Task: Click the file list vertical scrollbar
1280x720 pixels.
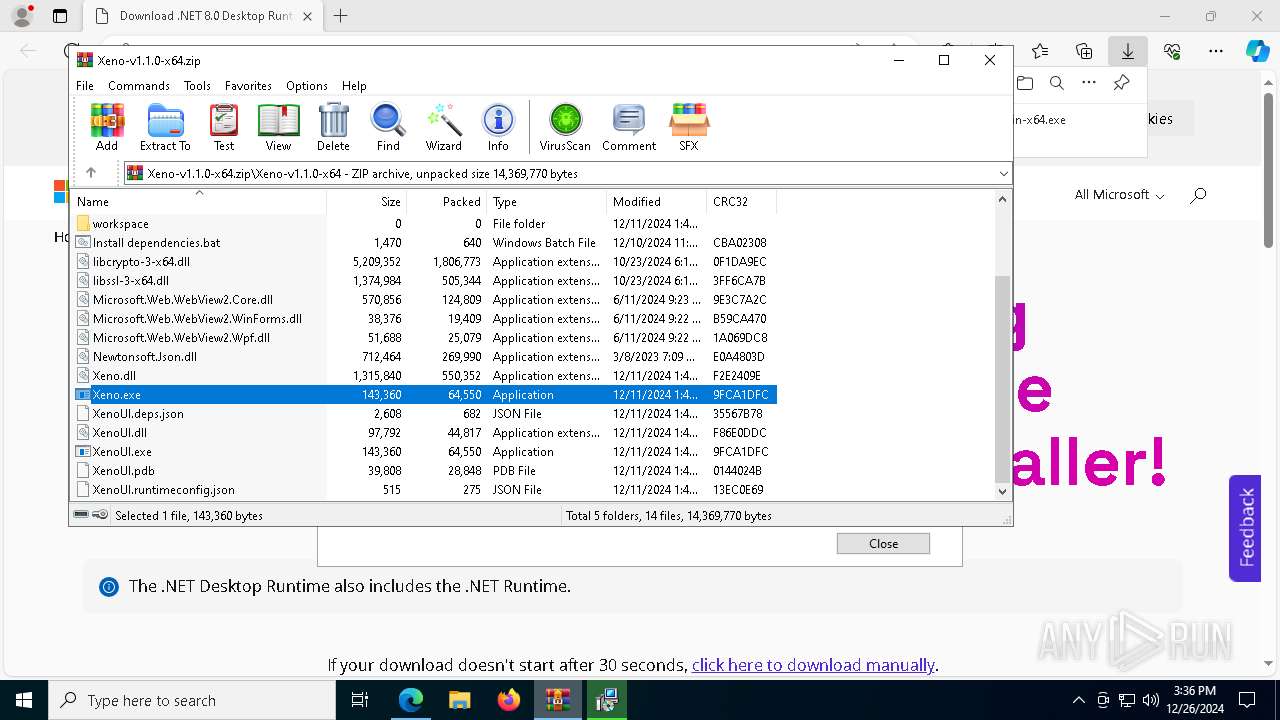Action: 1002,378
